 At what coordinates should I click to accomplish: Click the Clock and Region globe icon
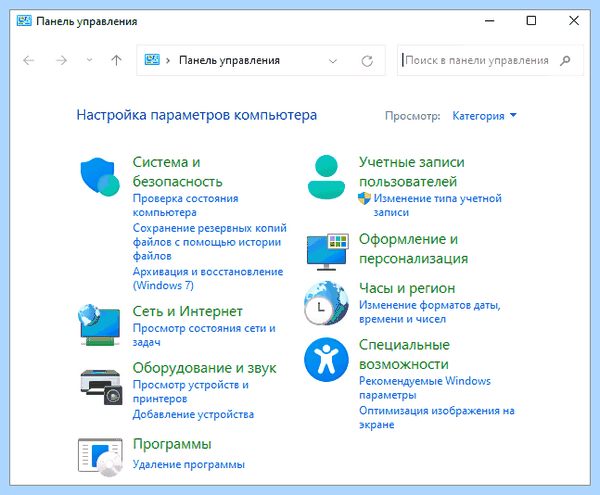pos(326,303)
